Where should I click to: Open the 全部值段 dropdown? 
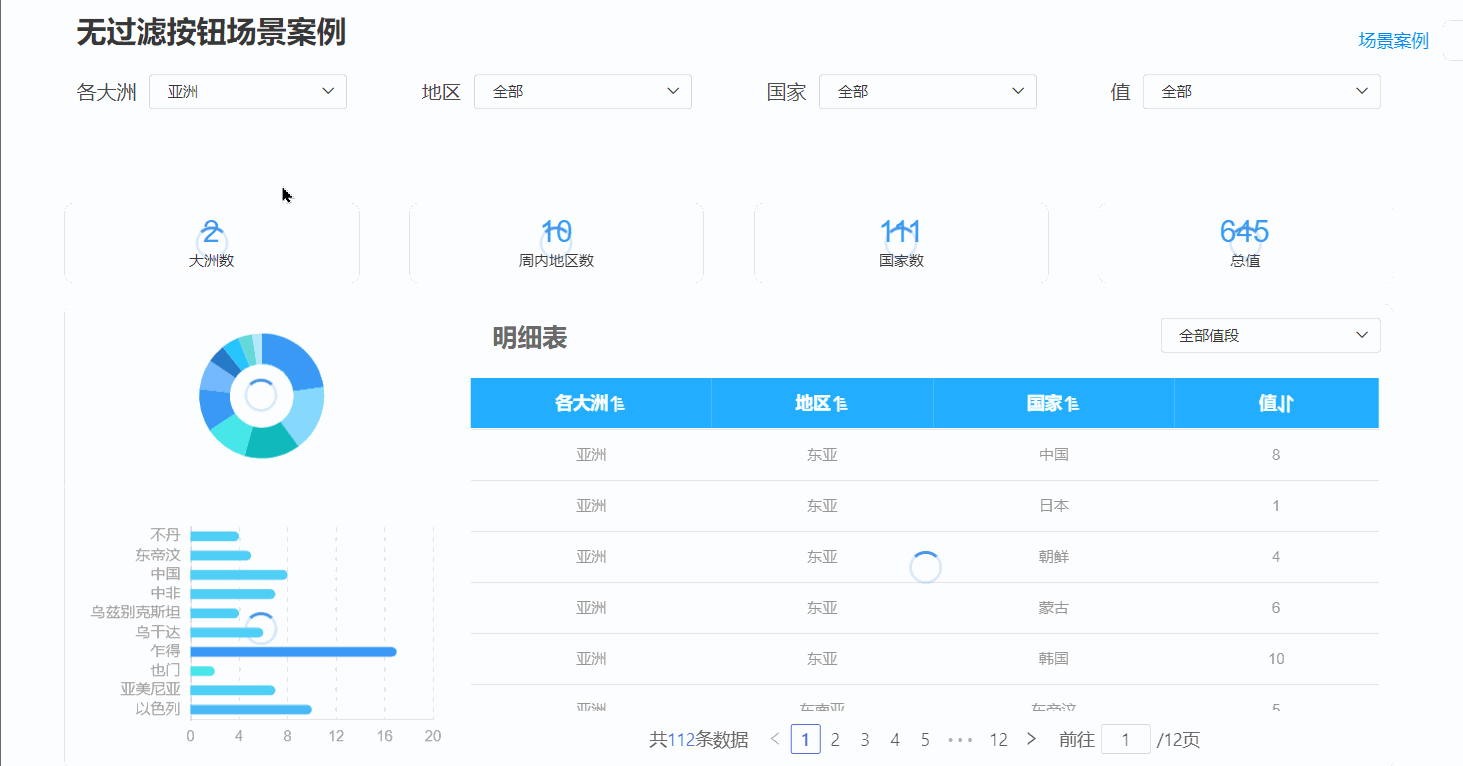[1270, 336]
